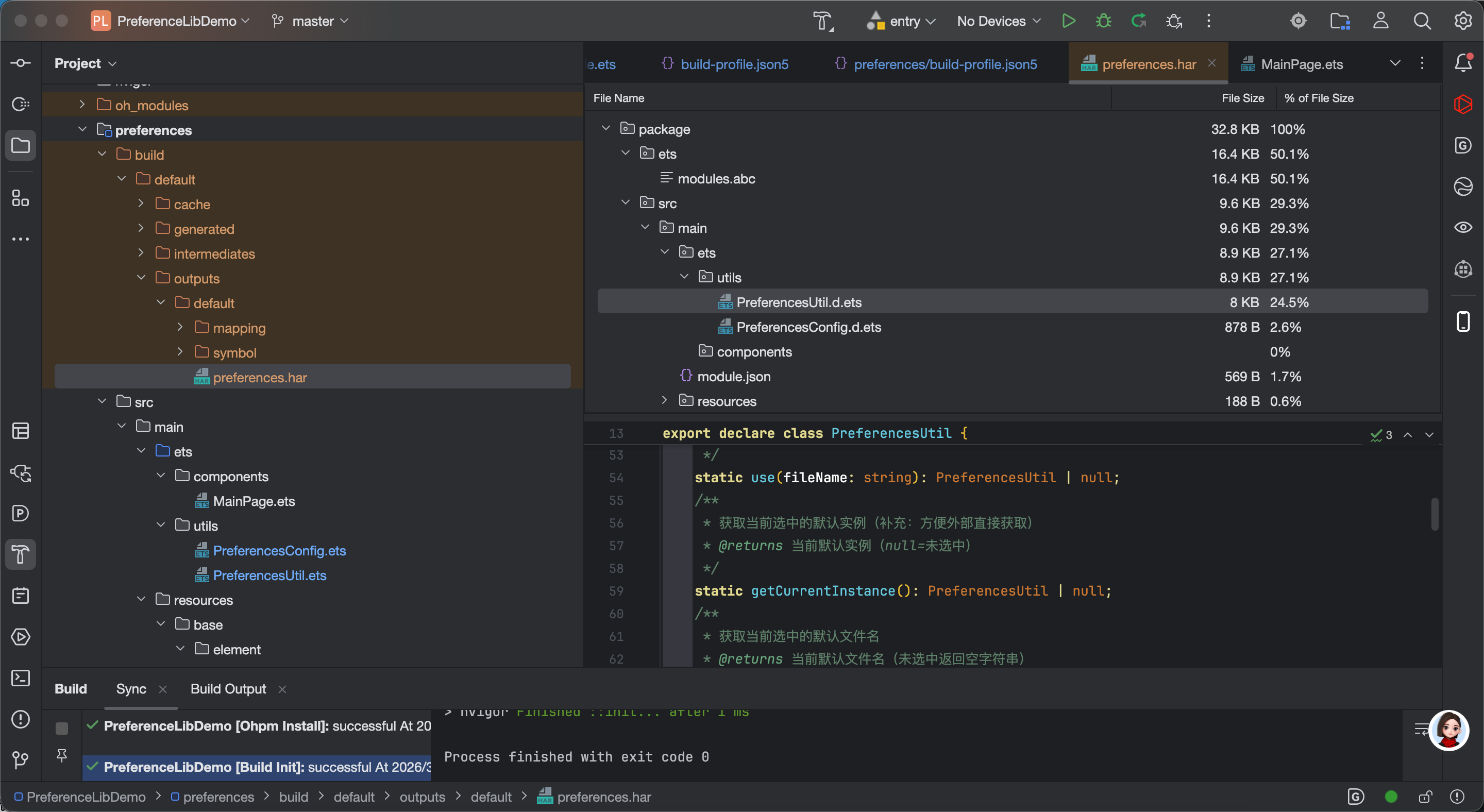Screen dimensions: 1484x812
Task: Click the build hammer icon in toolbar
Action: pos(823,21)
